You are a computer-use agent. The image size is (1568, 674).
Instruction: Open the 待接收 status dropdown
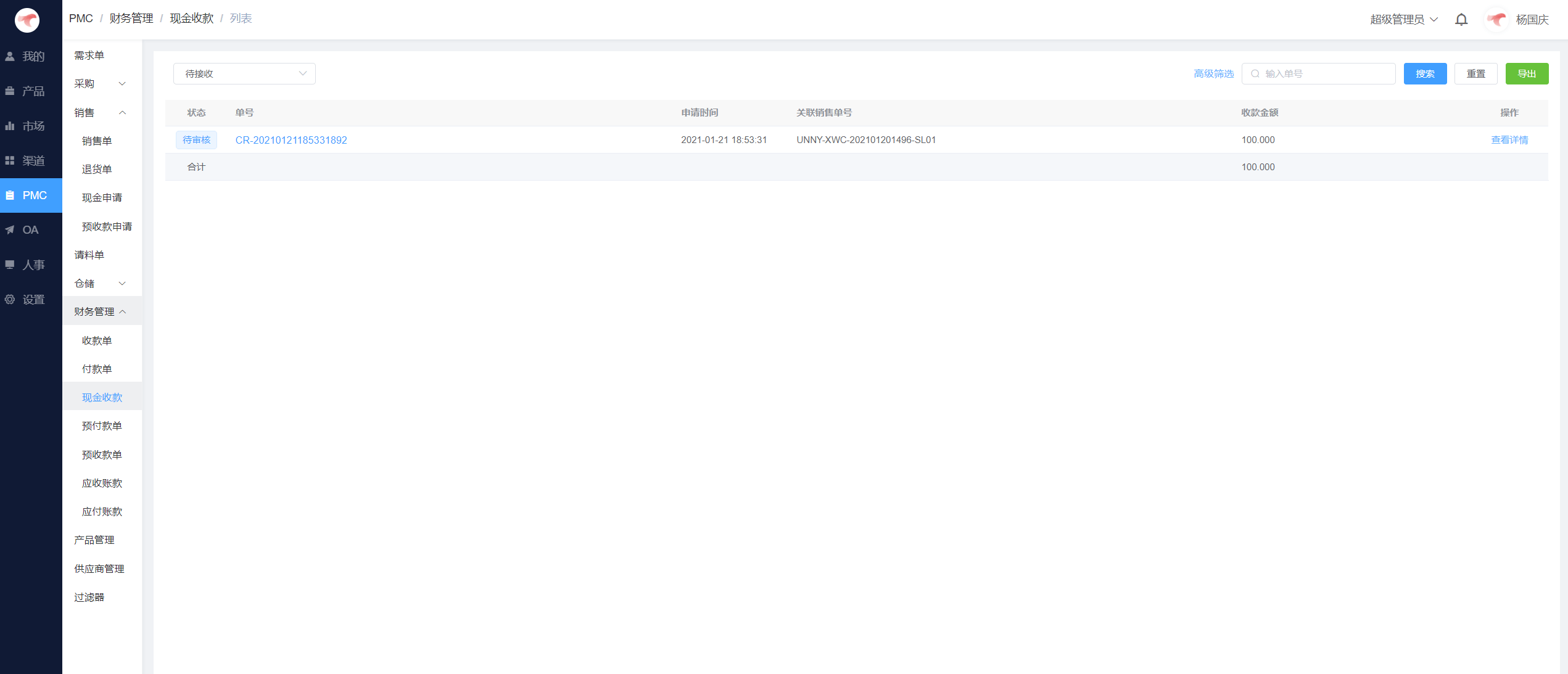pos(244,74)
